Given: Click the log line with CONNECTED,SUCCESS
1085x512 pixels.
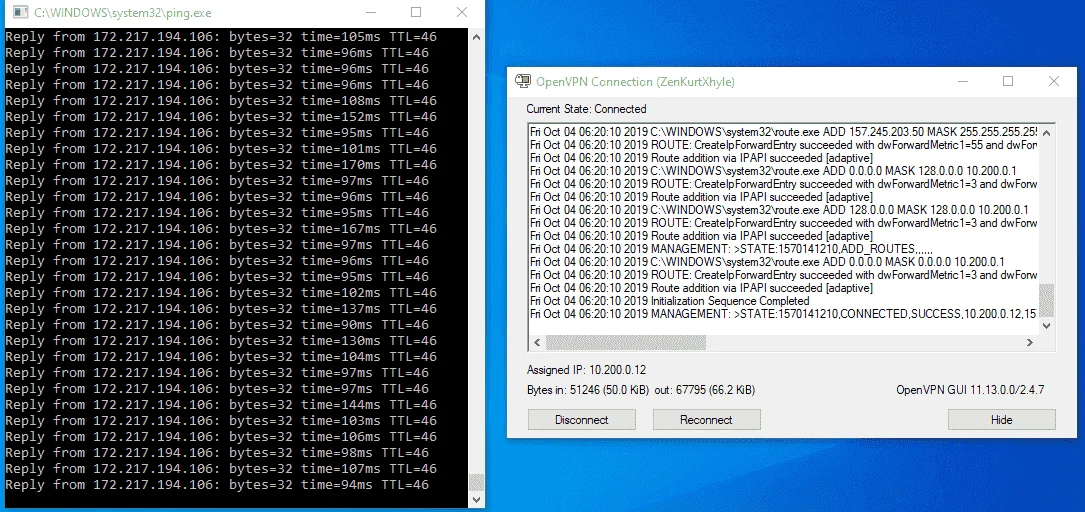Looking at the screenshot, I should coord(783,314).
